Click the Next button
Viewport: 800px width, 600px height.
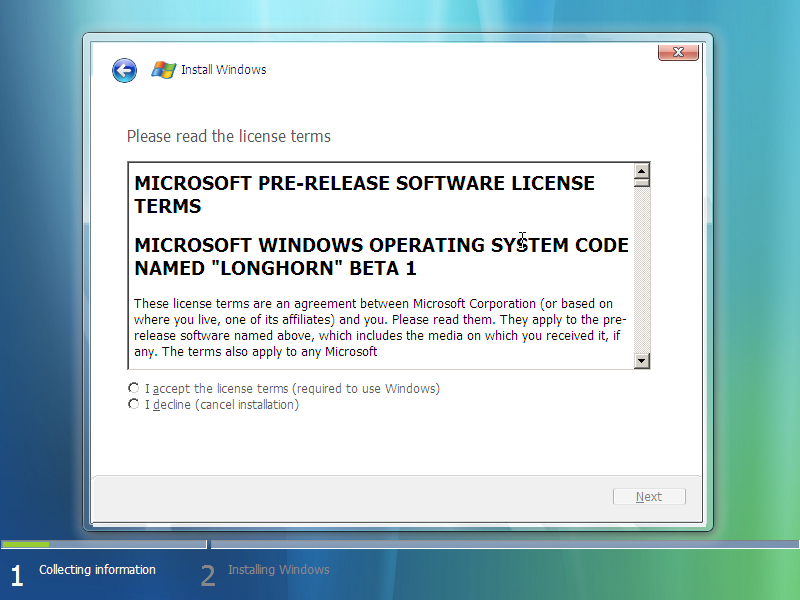coord(649,496)
